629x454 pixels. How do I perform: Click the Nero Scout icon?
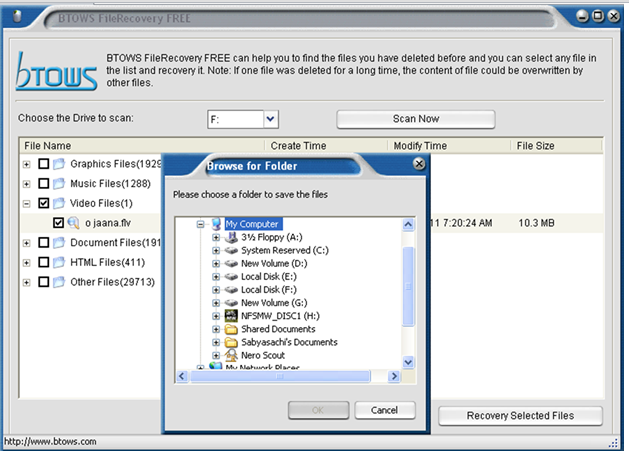tap(231, 355)
